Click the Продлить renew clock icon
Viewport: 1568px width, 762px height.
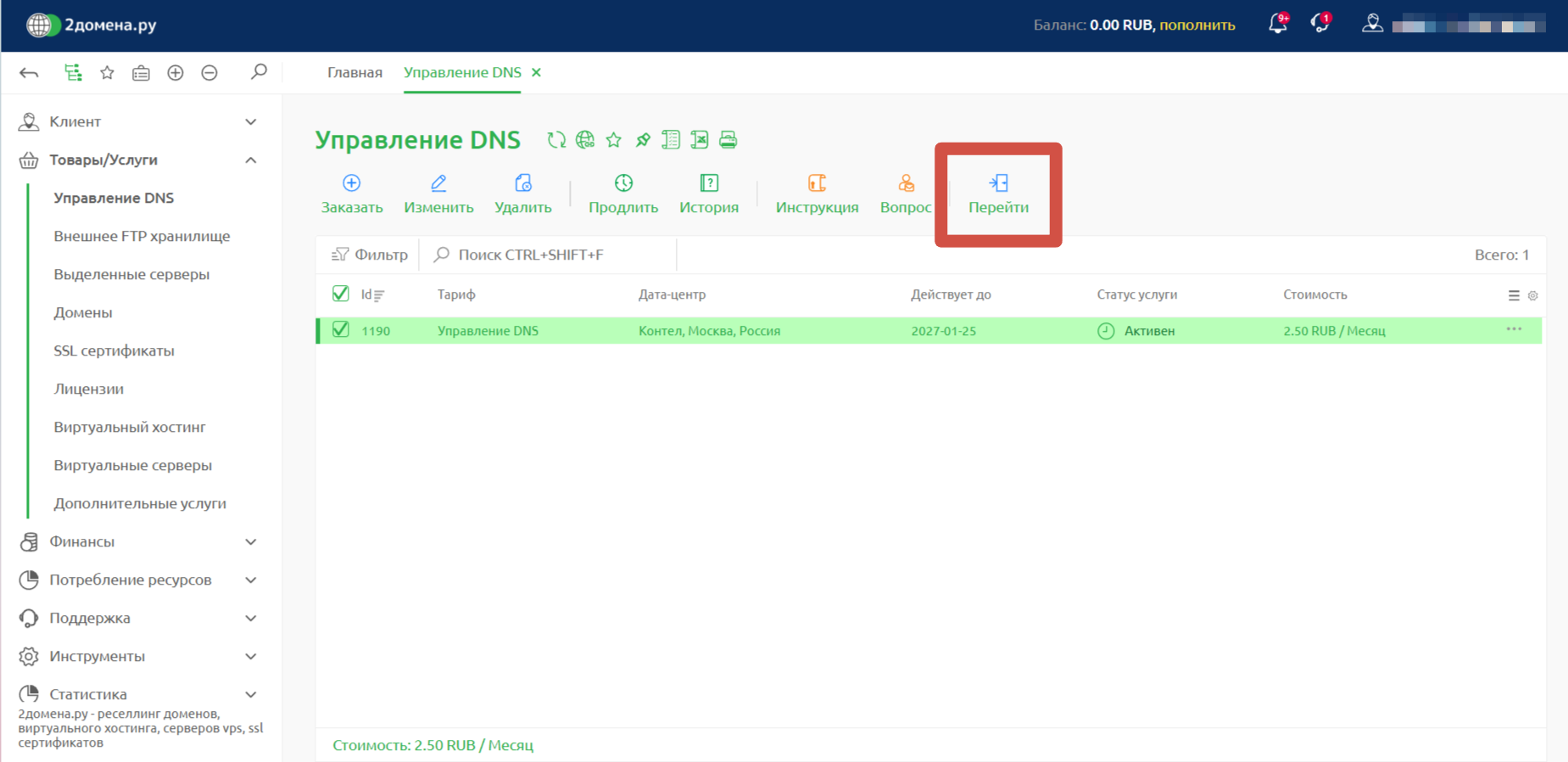point(623,183)
